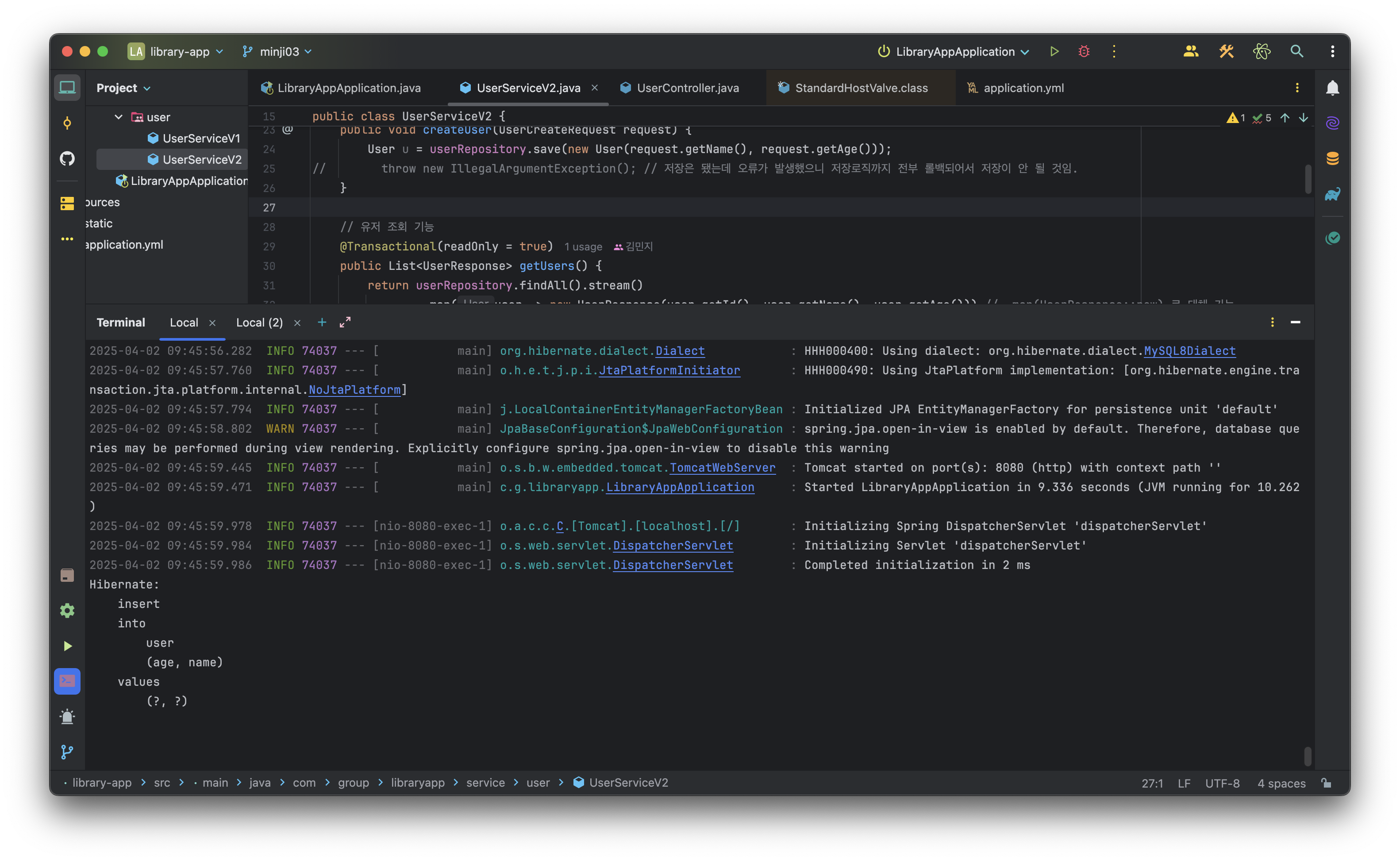Open minji03 branch dropdown
Viewport: 1400px width, 861px height.
[277, 51]
